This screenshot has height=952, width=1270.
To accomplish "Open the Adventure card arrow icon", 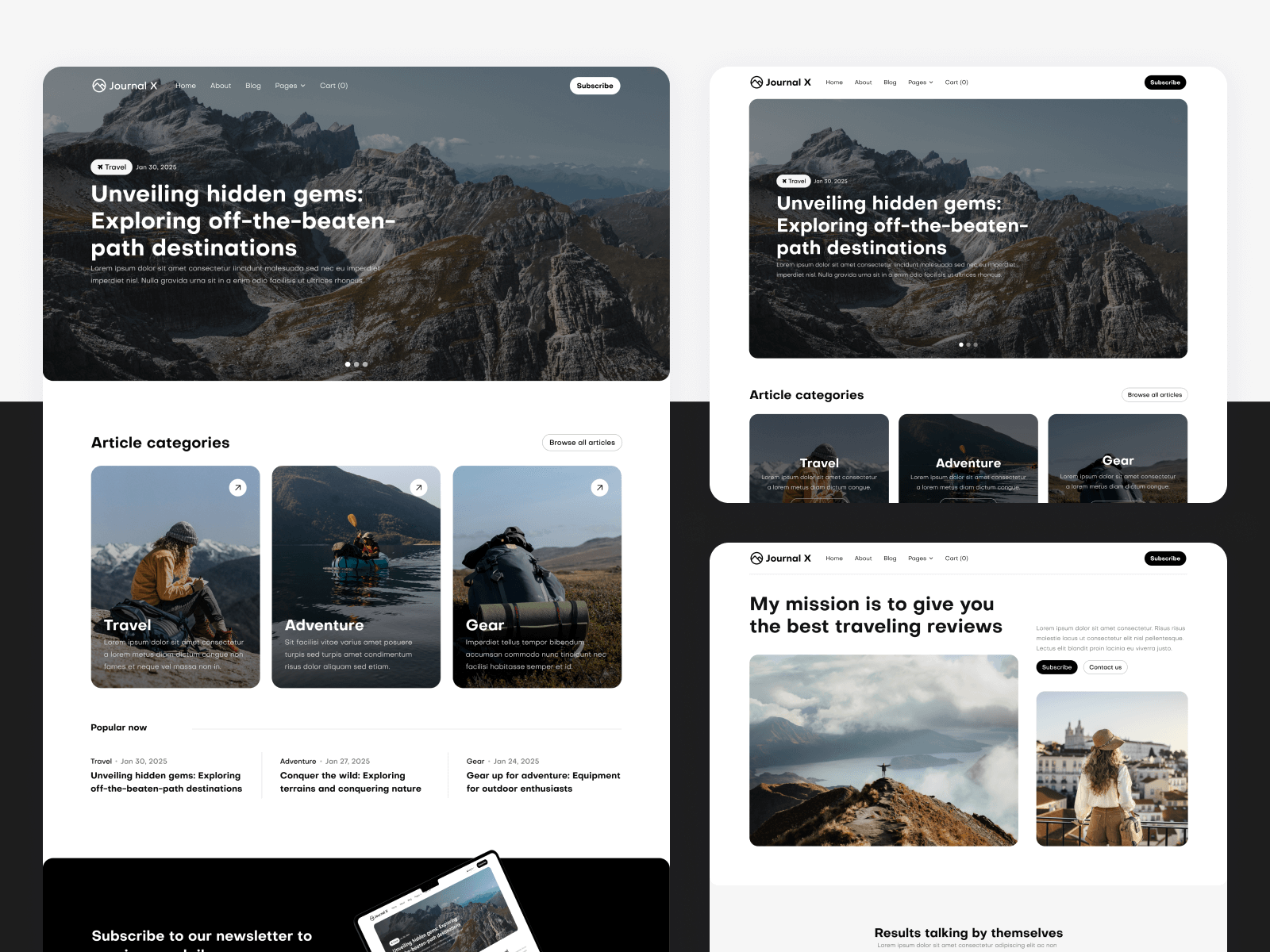I will 418,488.
